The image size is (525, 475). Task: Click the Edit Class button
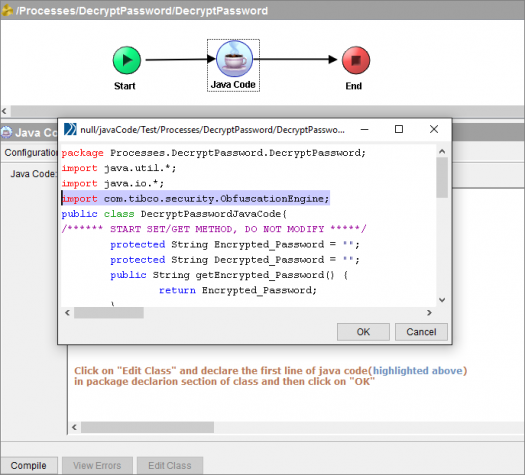(x=170, y=465)
